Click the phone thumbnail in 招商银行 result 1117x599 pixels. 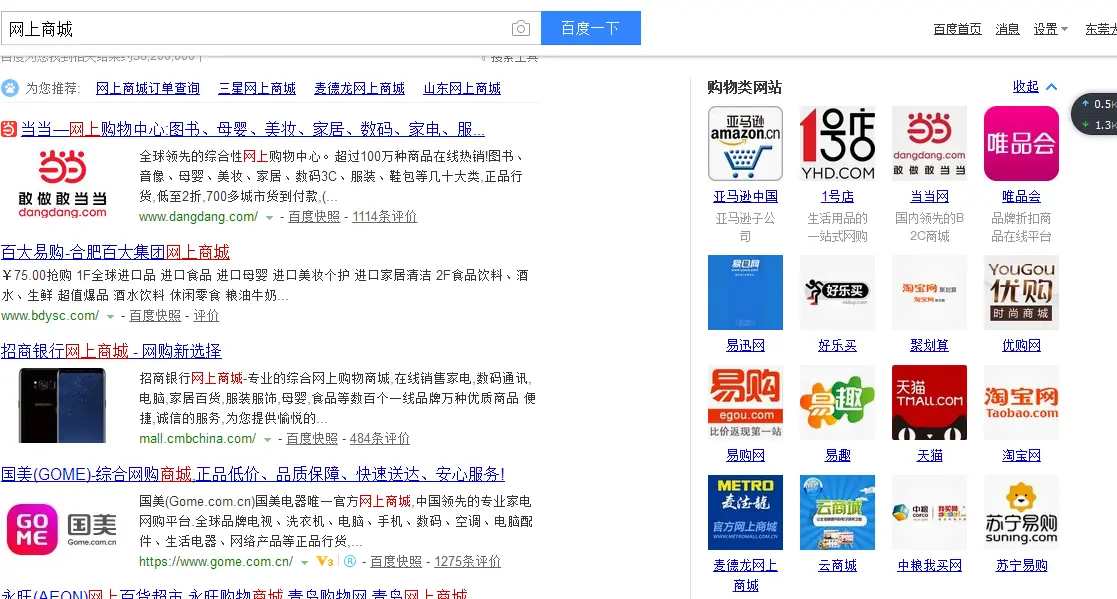[x=63, y=406]
